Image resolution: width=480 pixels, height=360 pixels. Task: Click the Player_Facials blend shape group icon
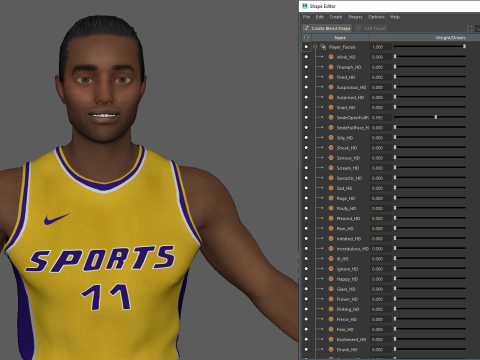(323, 47)
